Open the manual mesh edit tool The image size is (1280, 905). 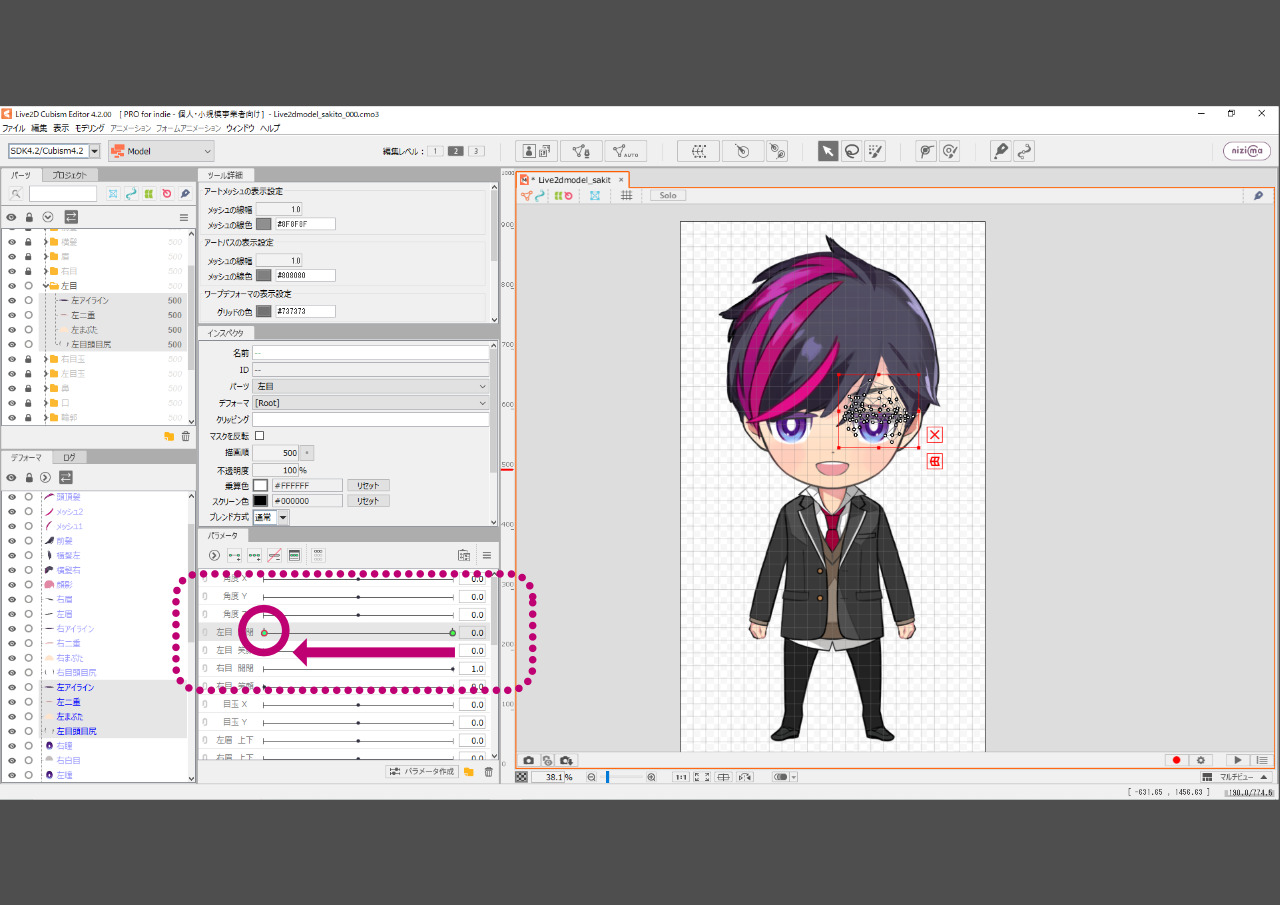coord(581,151)
